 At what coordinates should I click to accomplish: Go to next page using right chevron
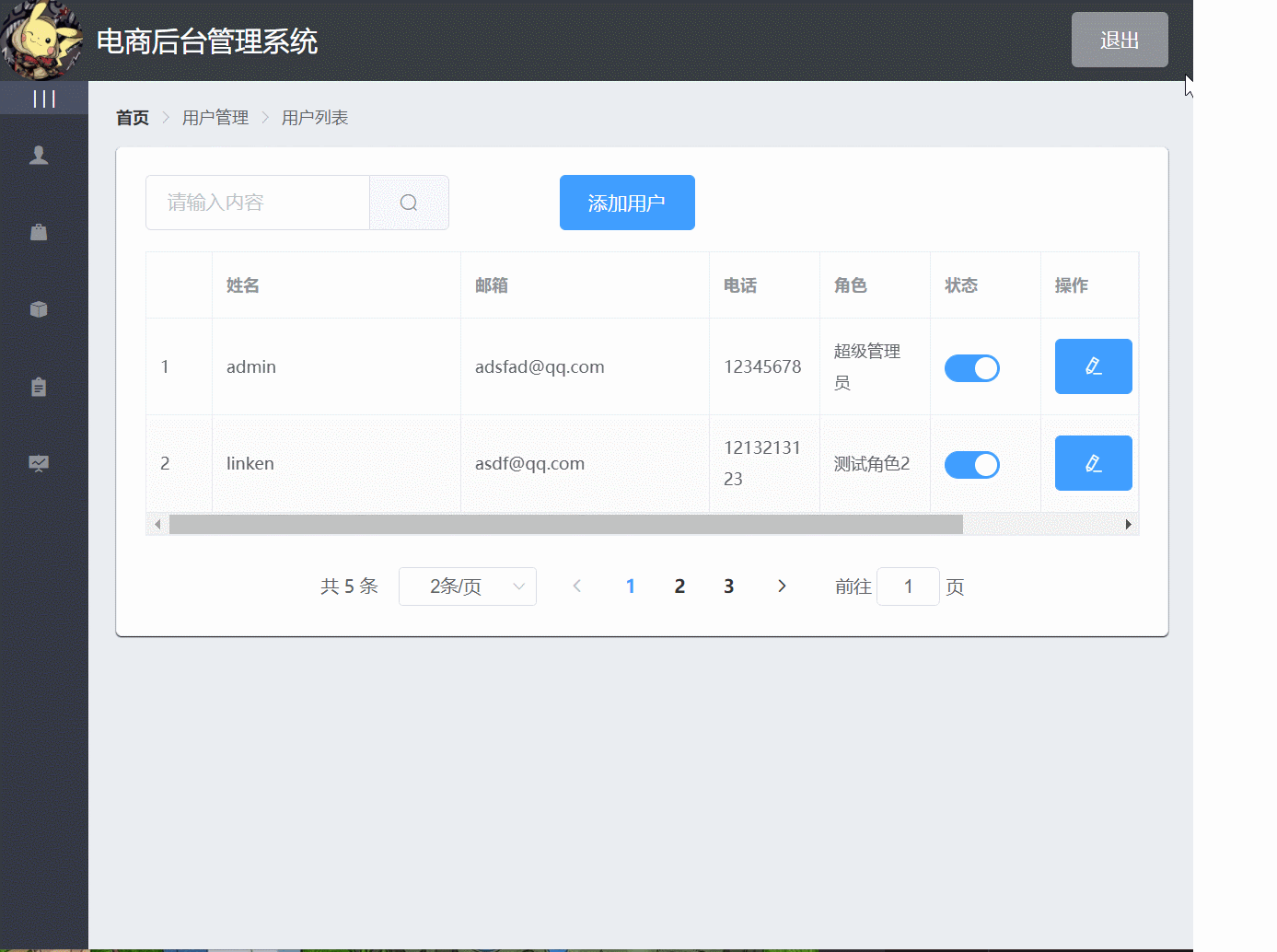point(782,586)
